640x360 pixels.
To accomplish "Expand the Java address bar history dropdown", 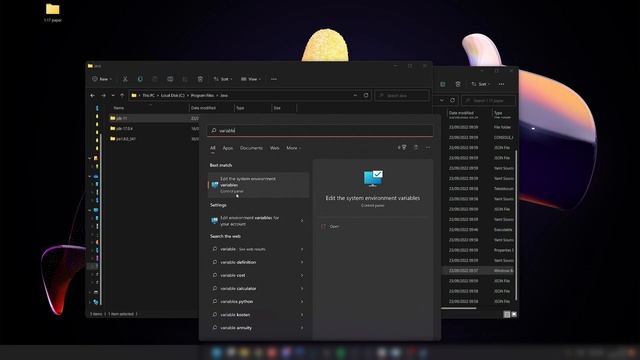I will click(x=355, y=95).
